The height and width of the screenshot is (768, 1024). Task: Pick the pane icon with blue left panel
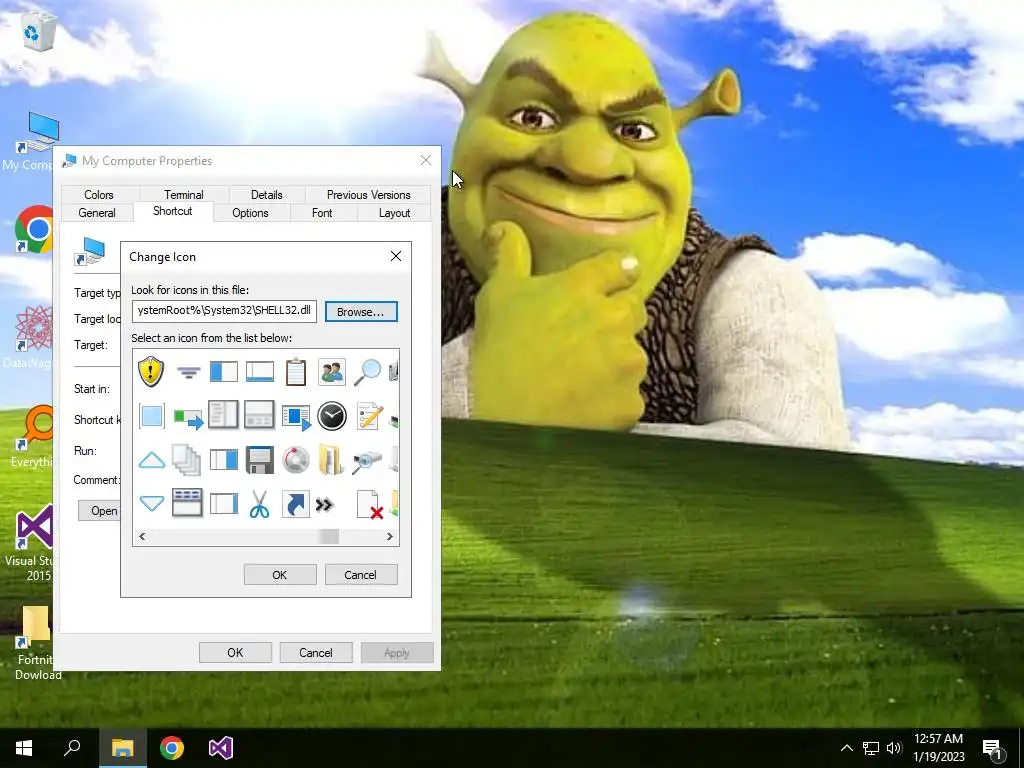pyautogui.click(x=223, y=372)
